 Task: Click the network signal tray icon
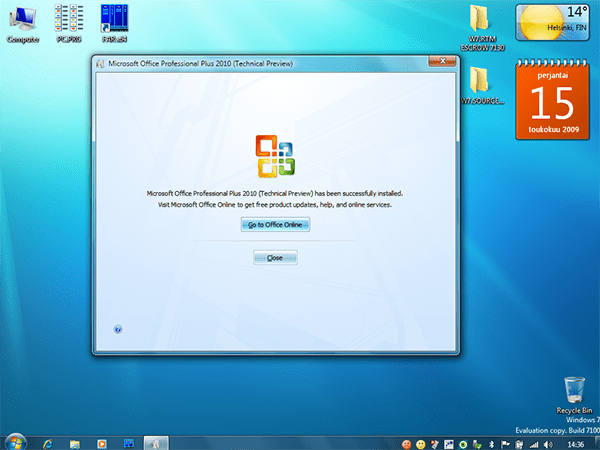(x=534, y=444)
